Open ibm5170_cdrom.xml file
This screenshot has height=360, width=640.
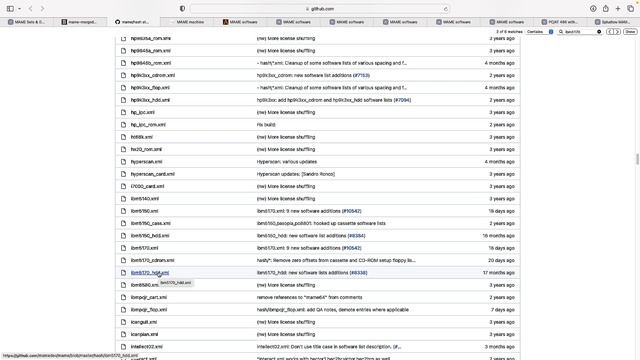pos(152,260)
